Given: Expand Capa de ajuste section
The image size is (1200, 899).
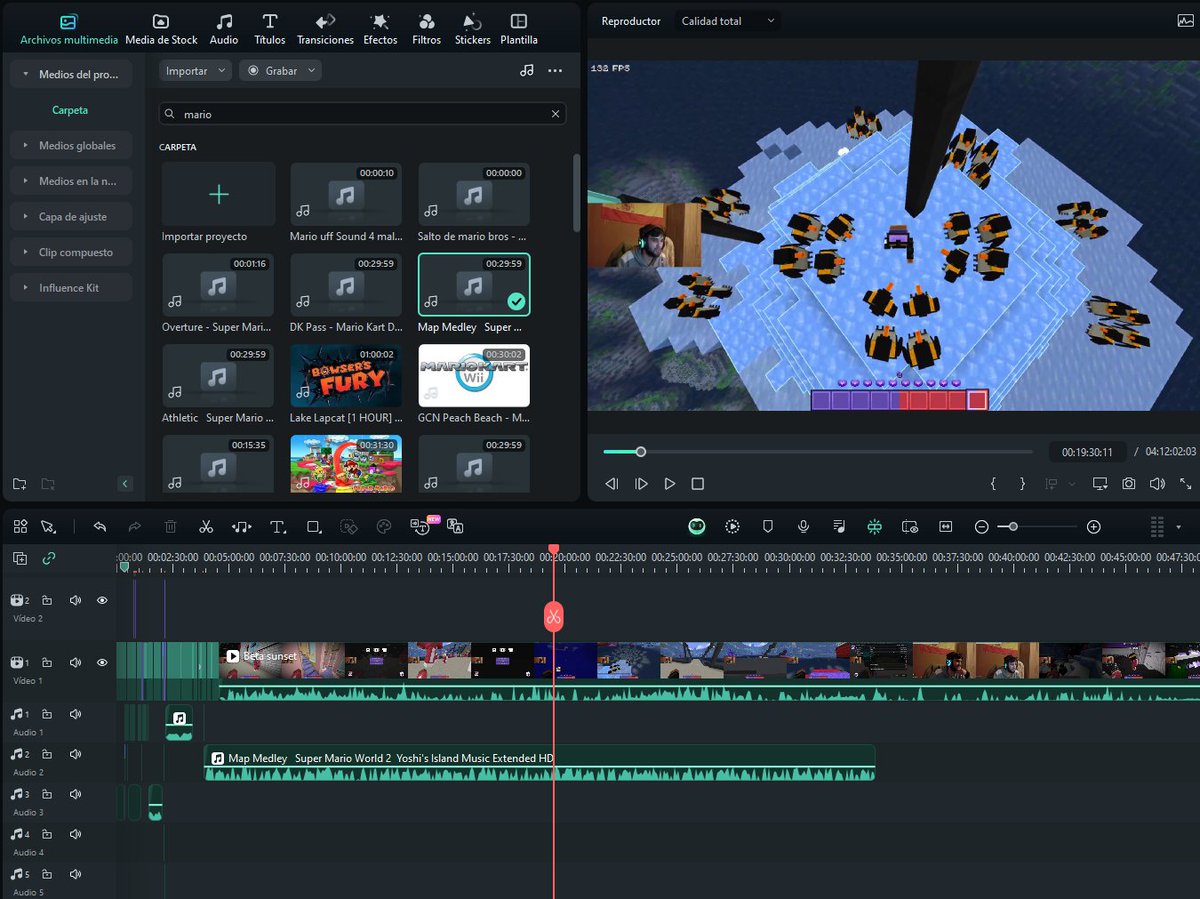Looking at the screenshot, I should pos(70,216).
